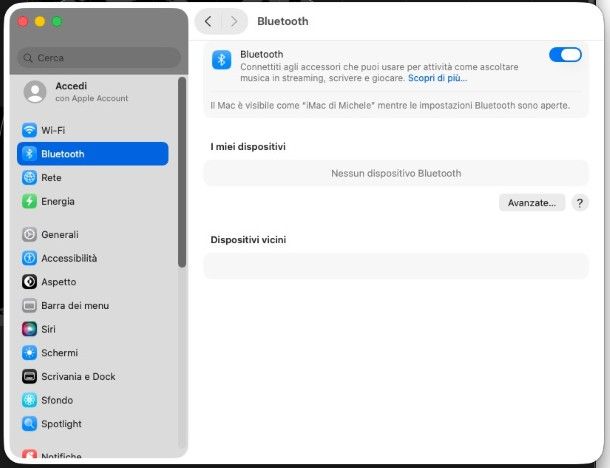The height and width of the screenshot is (468, 610).
Task: Click the Schermi icon
Action: tap(29, 353)
